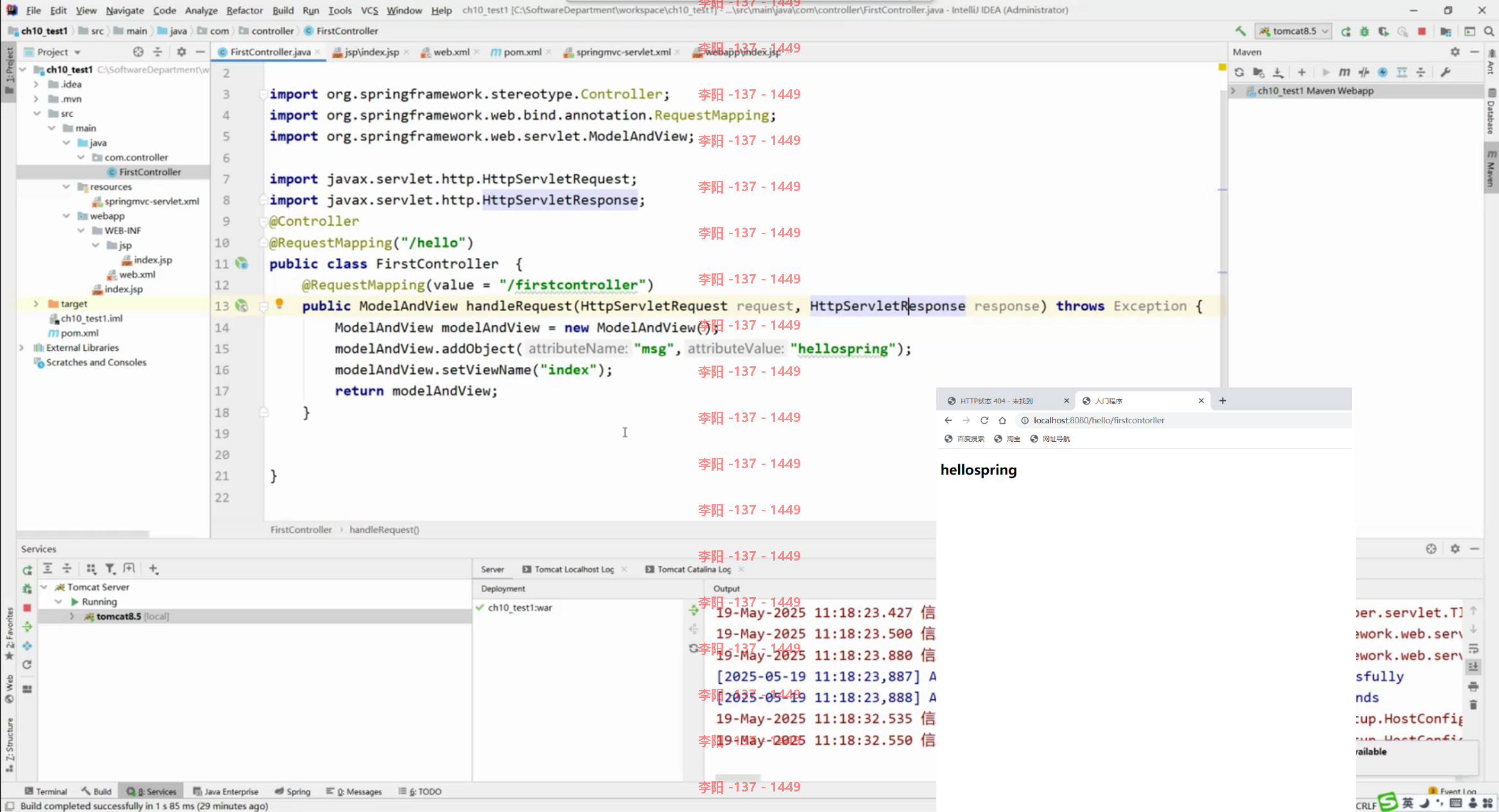Open the 6: TODO tool window button

click(420, 791)
